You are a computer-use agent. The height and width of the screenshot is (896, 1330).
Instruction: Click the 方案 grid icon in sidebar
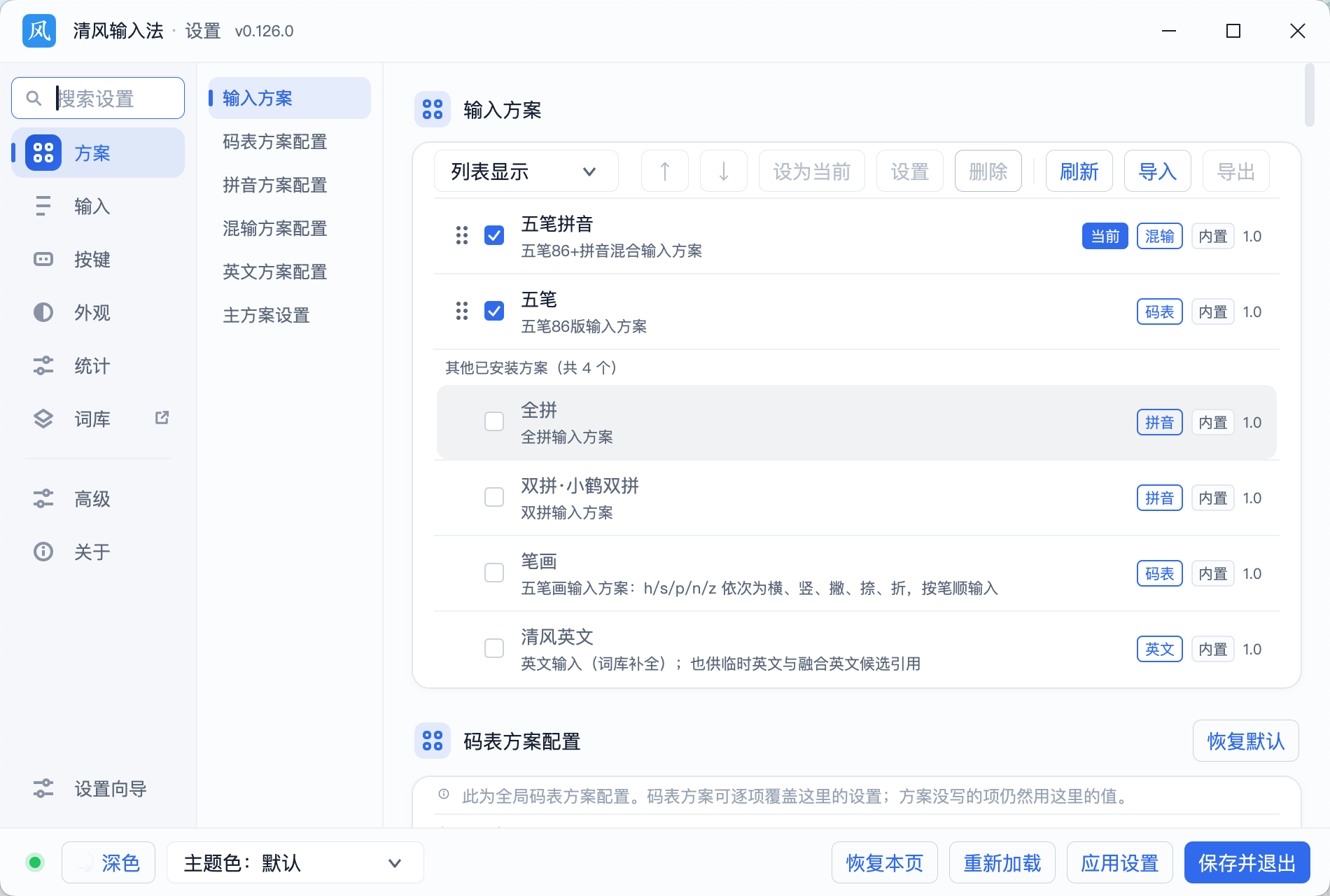click(43, 153)
